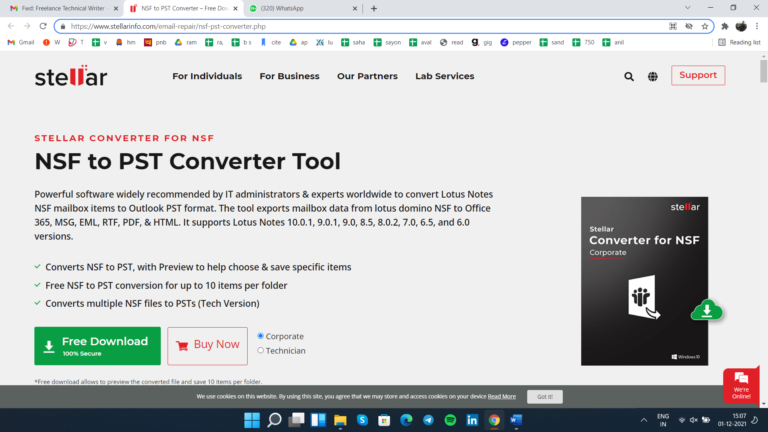Open Telegram from taskbar
Image resolution: width=768 pixels, height=432 pixels.
[x=428, y=420]
